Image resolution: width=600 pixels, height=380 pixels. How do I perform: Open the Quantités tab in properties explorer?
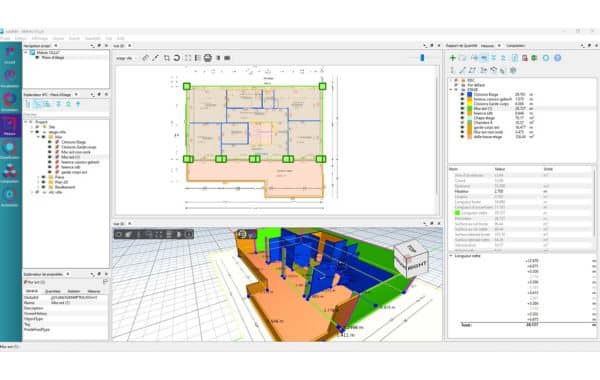53,291
